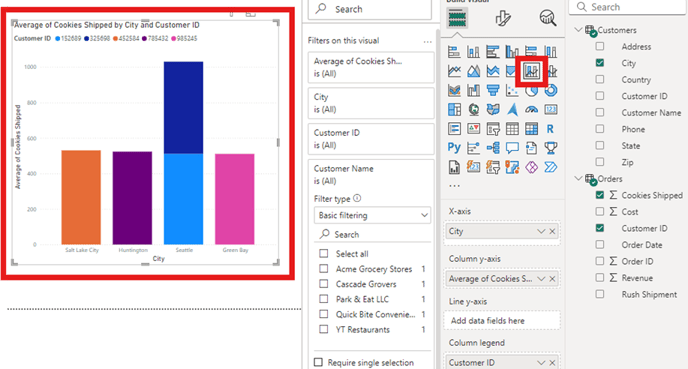
Task: Select the Scatter chart visual
Action: pos(512,90)
